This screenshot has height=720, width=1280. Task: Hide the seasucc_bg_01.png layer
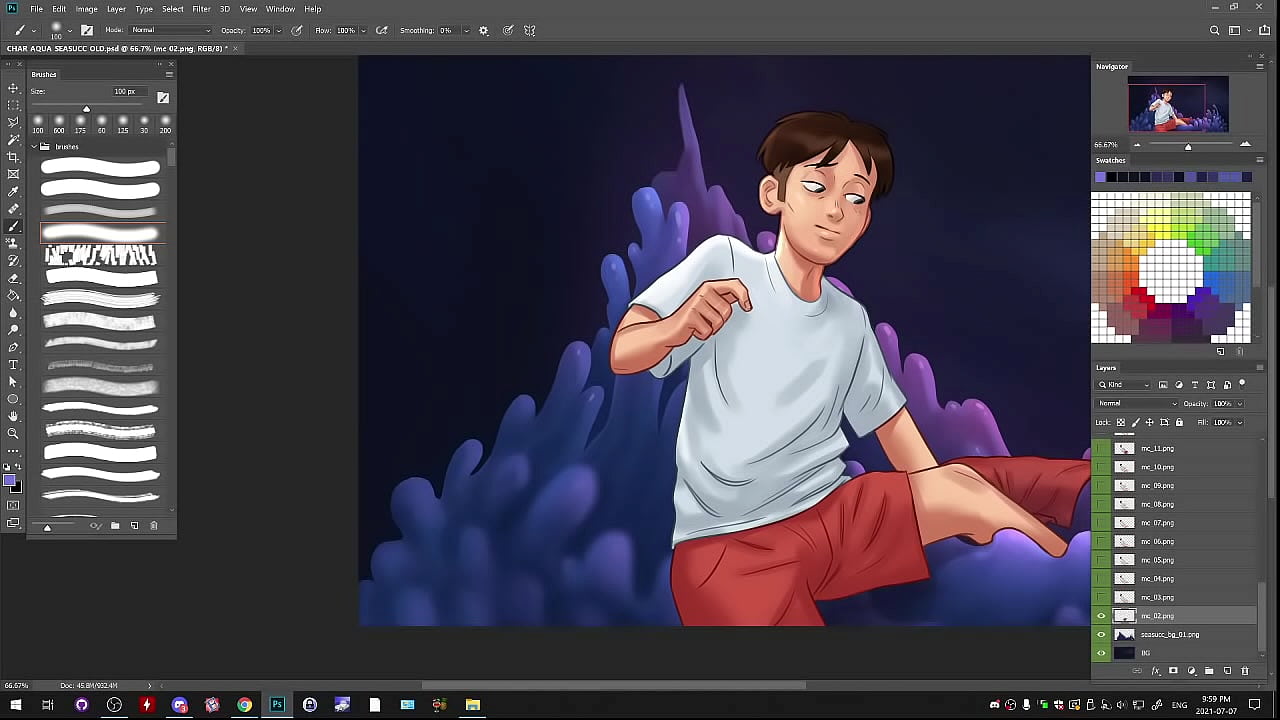tap(1101, 635)
